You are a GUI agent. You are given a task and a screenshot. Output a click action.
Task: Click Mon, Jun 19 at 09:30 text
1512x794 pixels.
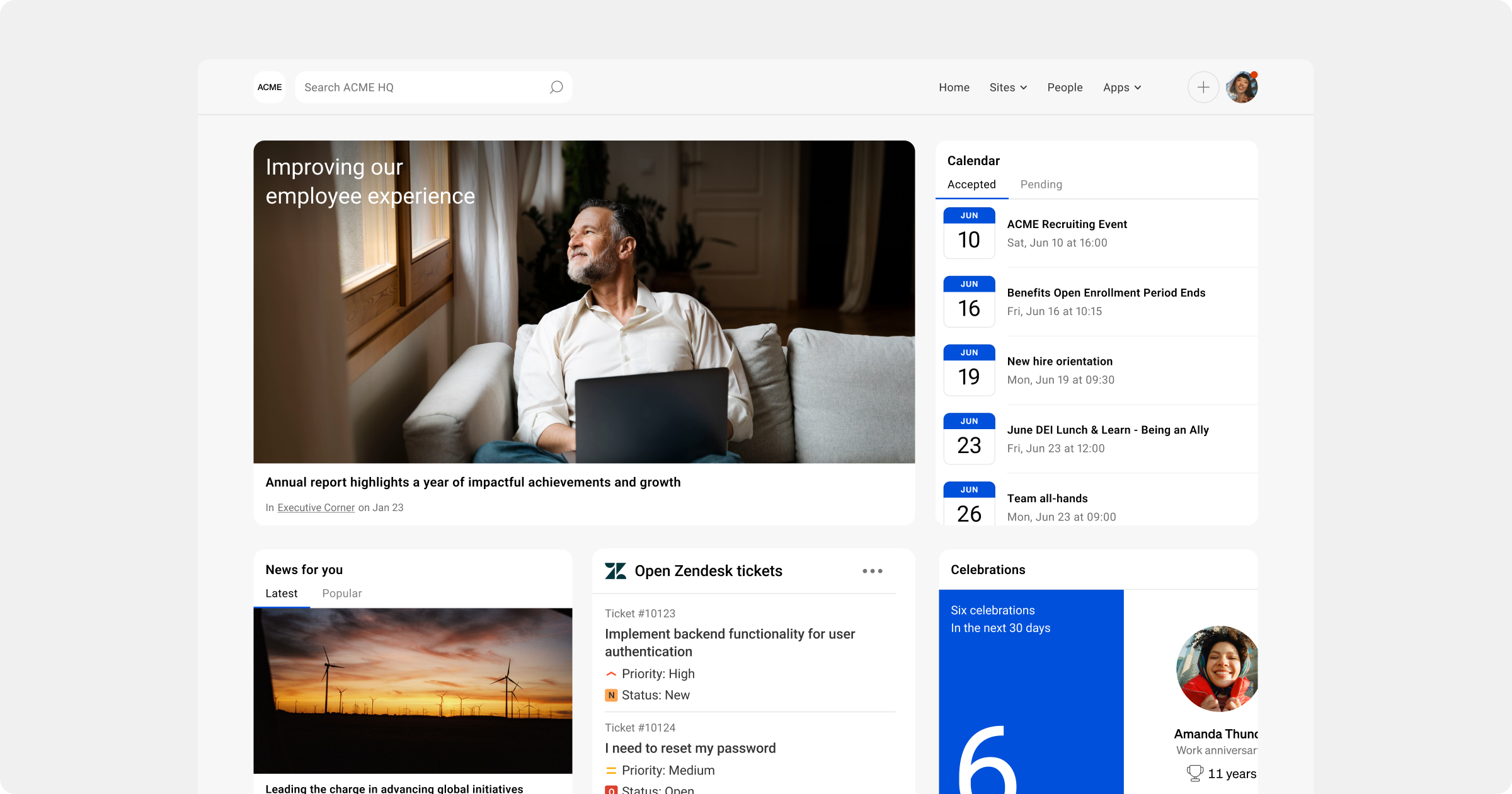1060,381
